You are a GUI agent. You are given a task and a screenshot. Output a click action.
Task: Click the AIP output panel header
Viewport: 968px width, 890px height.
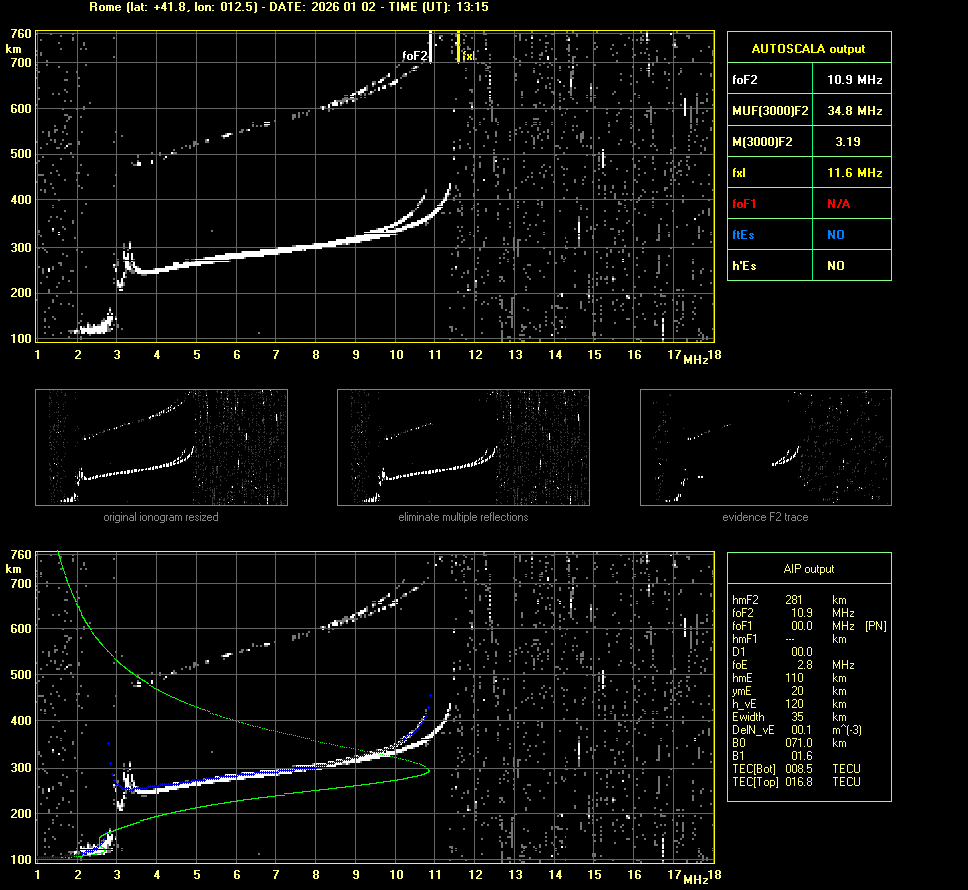click(x=808, y=569)
